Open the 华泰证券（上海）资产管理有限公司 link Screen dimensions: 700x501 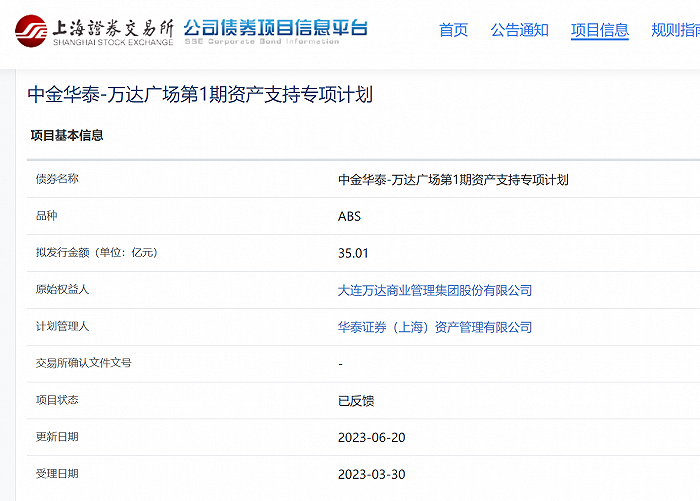coord(435,327)
